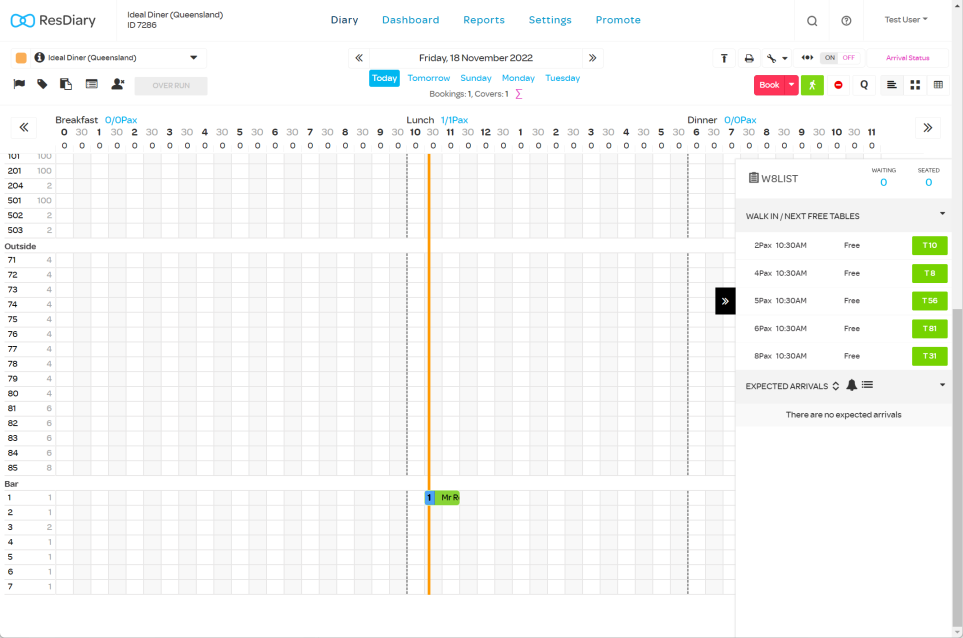Open the Reports menu in the navigation bar
Viewport: 963px width, 638px height.
pyautogui.click(x=483, y=20)
